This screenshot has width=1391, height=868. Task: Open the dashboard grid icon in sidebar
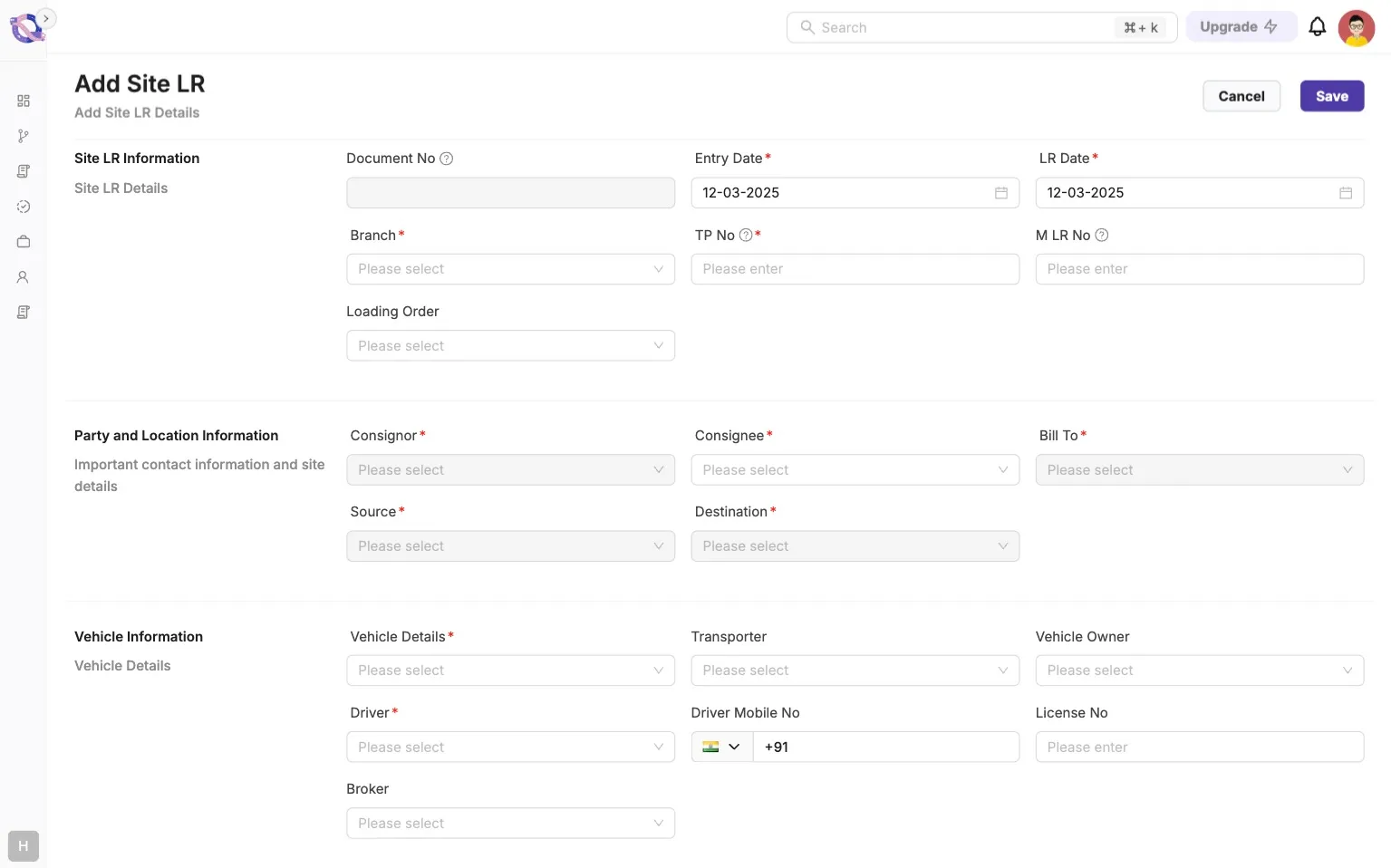[x=24, y=101]
